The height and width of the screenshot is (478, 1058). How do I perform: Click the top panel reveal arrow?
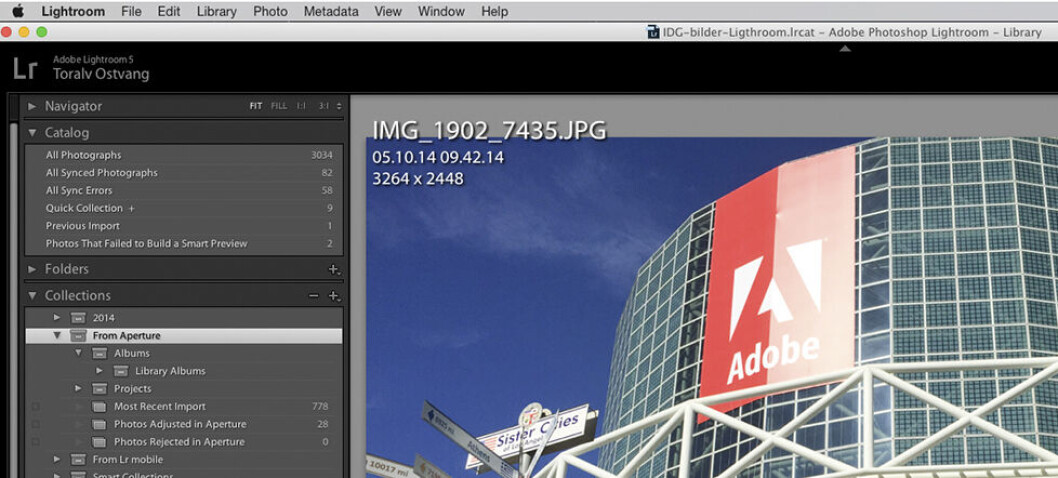845,49
